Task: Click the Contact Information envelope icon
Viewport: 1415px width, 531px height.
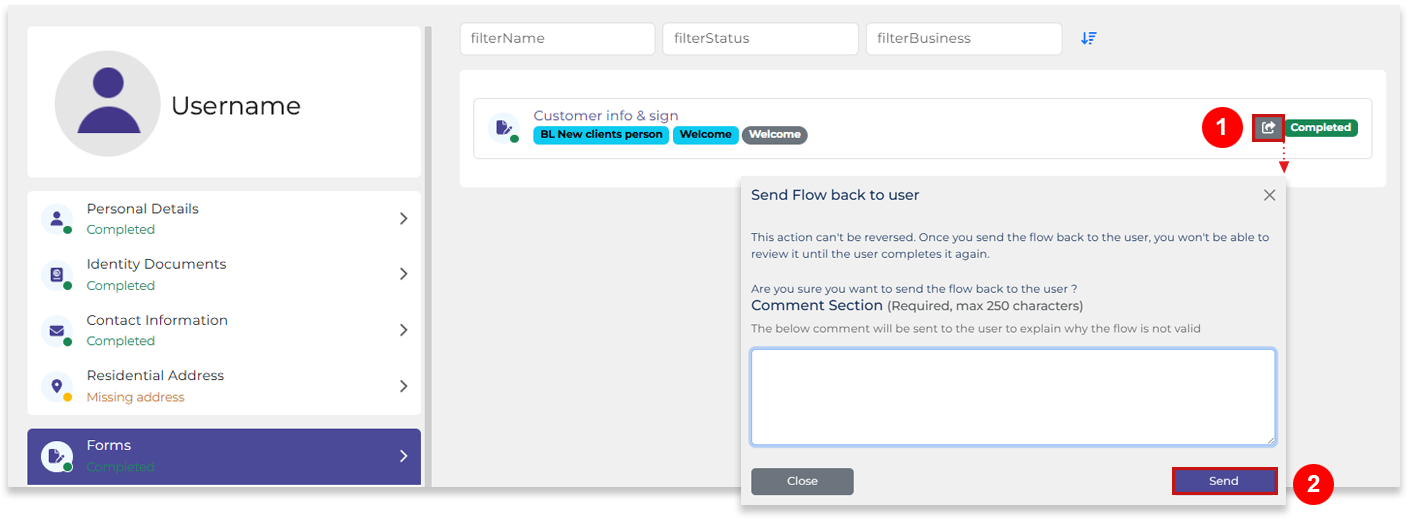Action: (57, 330)
